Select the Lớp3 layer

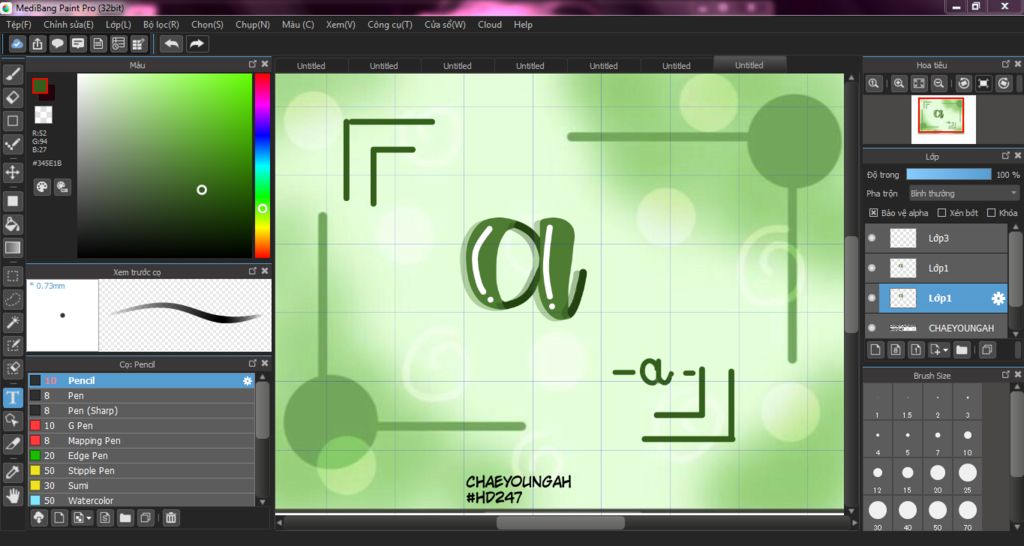click(x=936, y=238)
